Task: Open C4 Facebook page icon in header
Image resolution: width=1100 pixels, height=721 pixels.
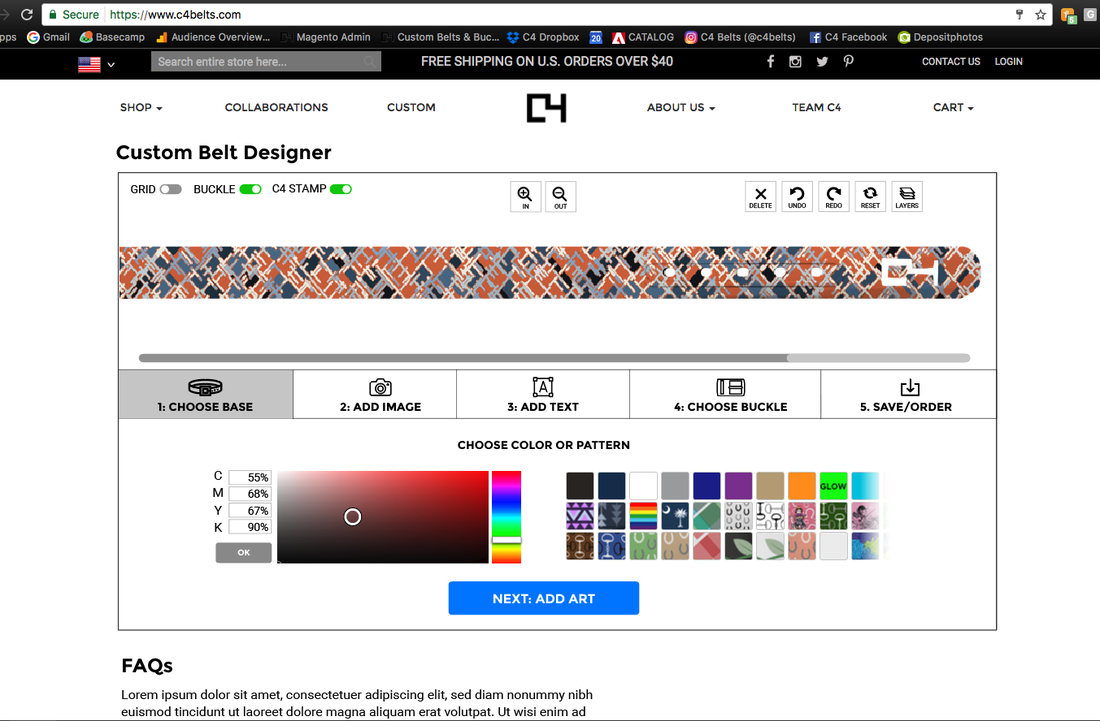Action: tap(770, 62)
